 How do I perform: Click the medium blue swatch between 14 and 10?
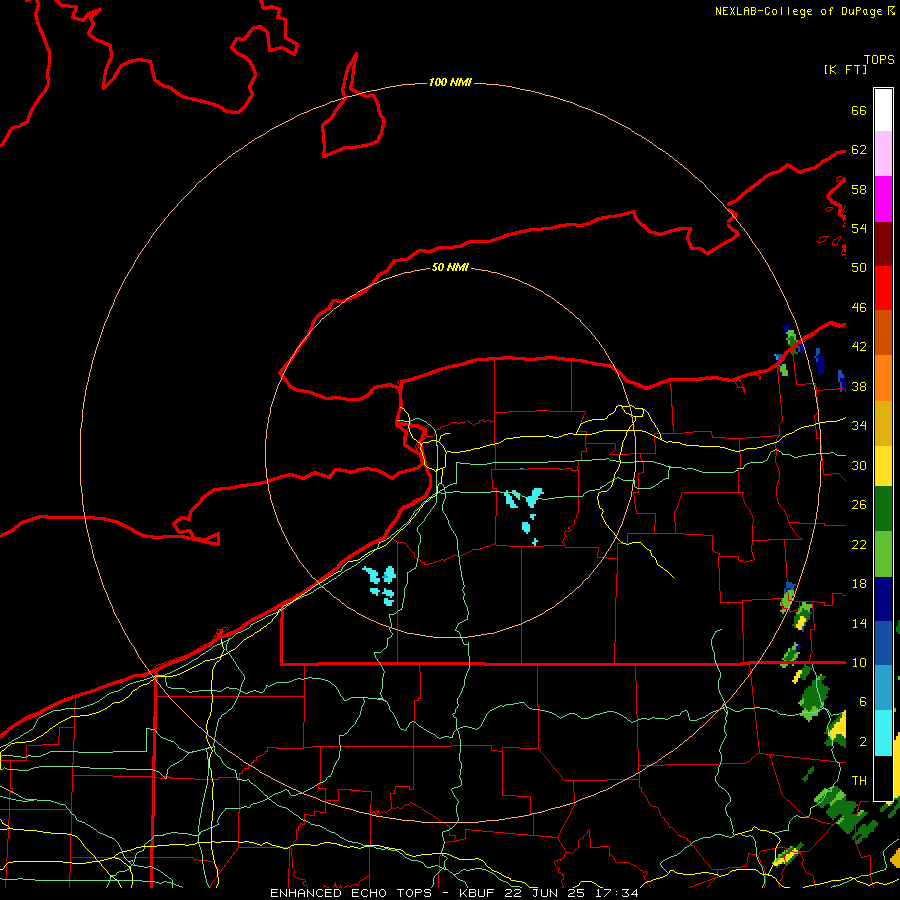tap(883, 643)
